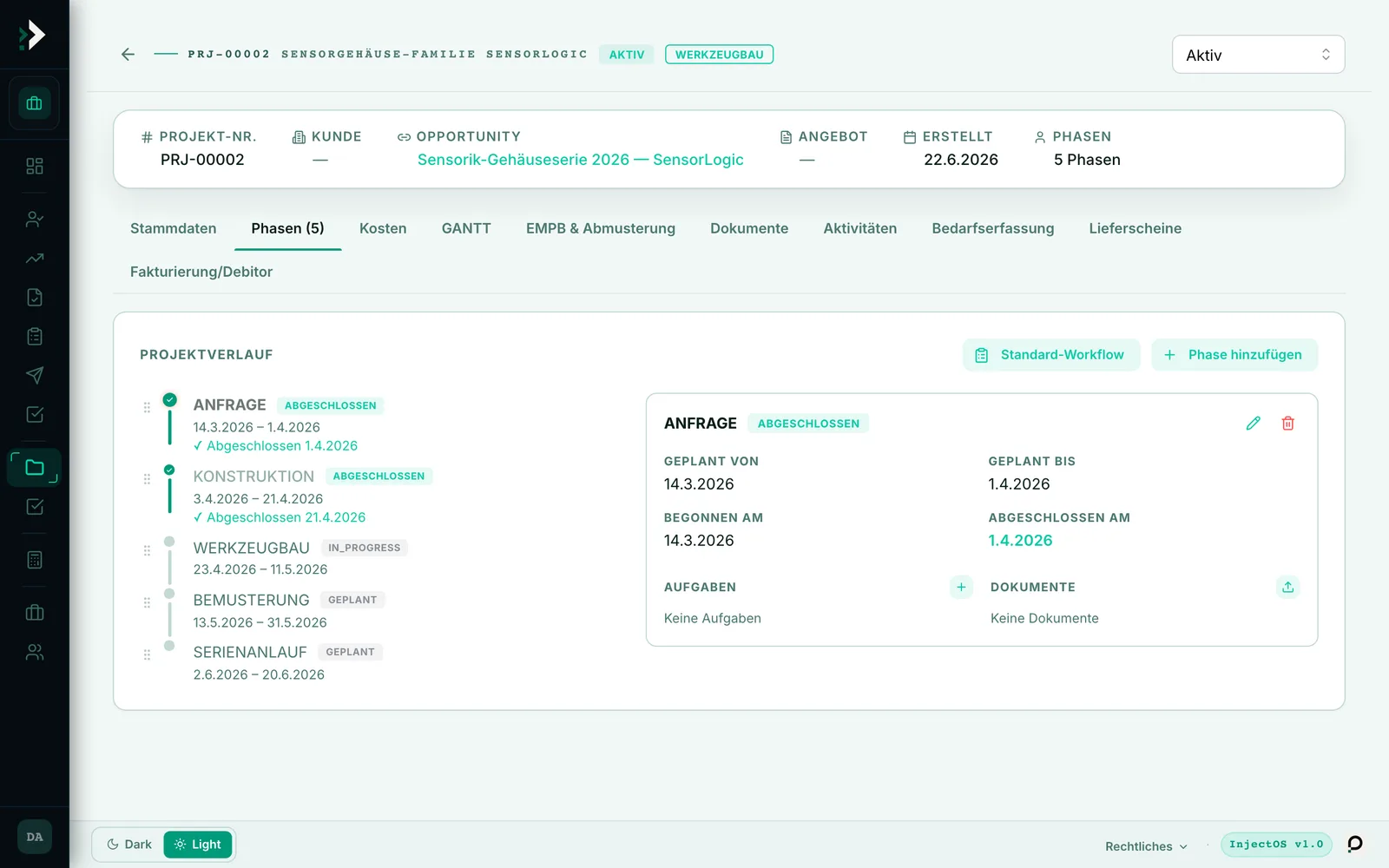Select the Phasen (5) tab
Screen dimensions: 1389x868
[287, 228]
